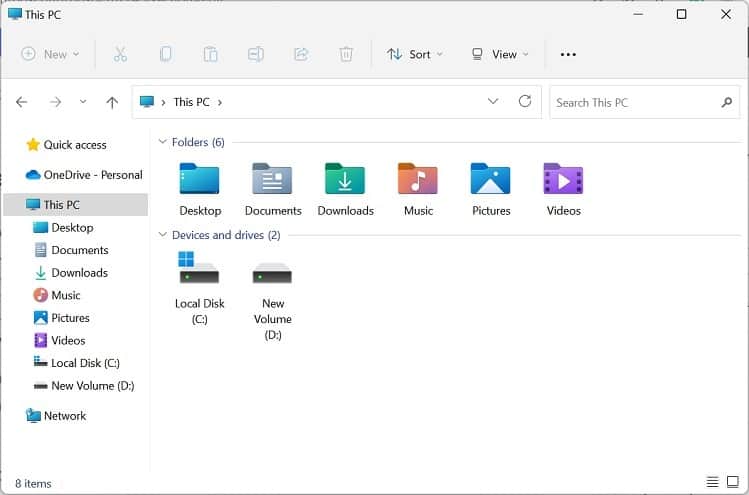
Task: Open the See more ellipsis menu
Action: (568, 54)
